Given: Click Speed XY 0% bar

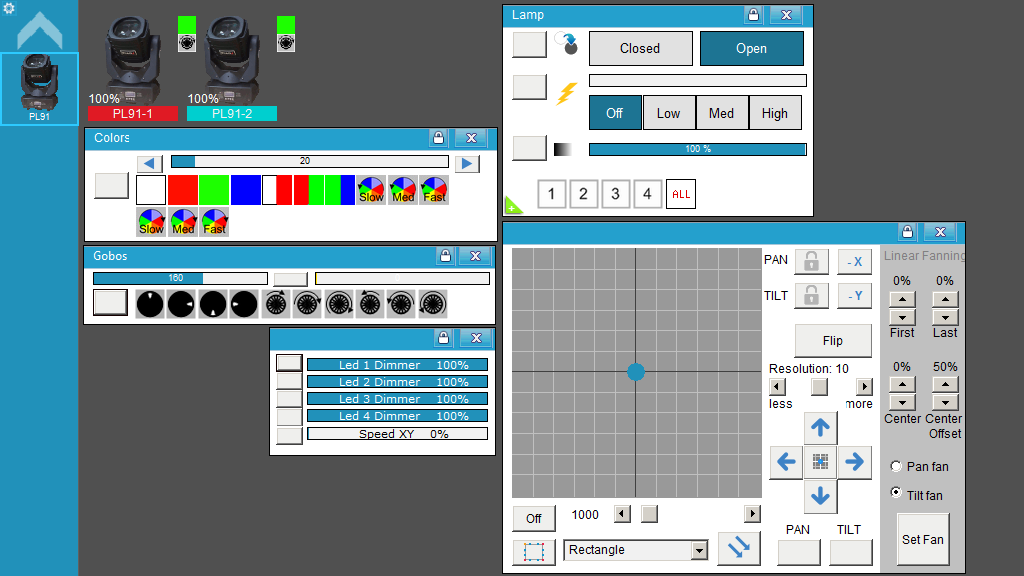Looking at the screenshot, I should coord(397,434).
